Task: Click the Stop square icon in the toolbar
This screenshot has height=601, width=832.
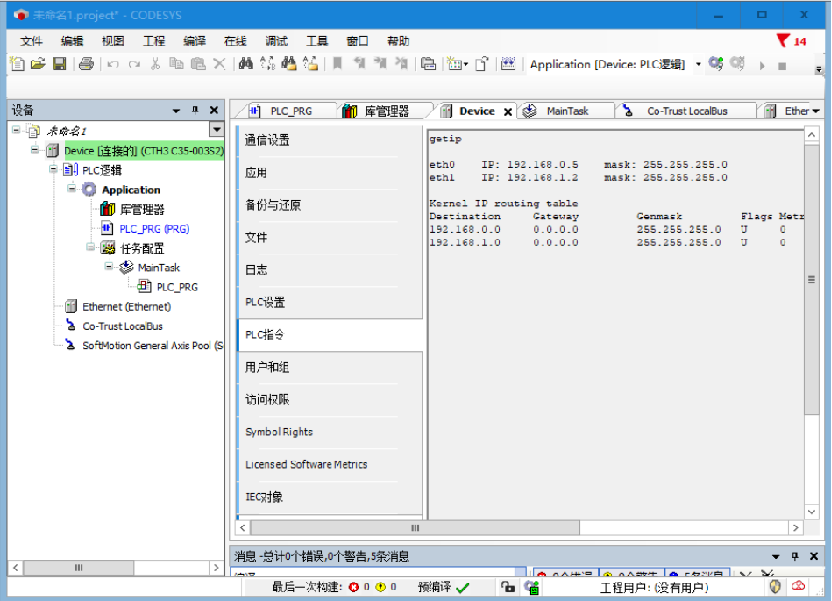Action: point(782,66)
